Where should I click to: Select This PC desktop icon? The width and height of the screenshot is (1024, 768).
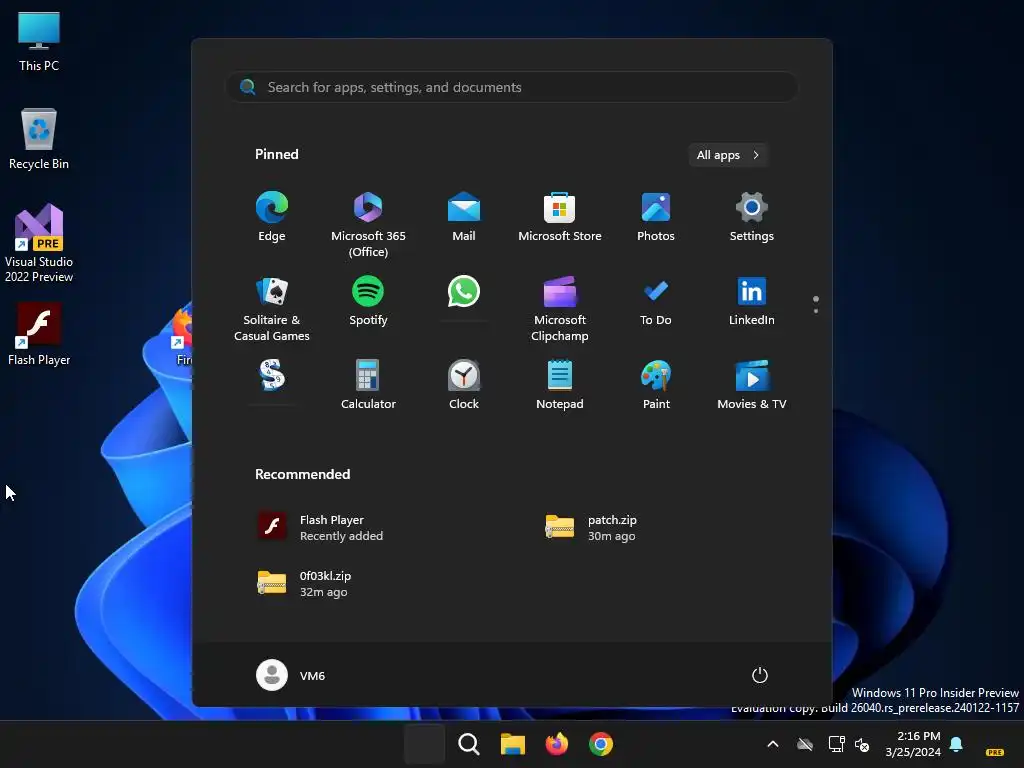[39, 42]
